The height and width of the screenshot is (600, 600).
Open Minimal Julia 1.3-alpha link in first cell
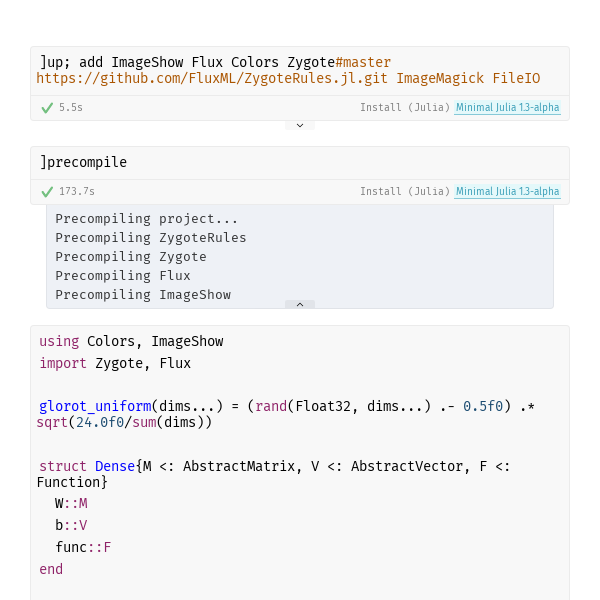(x=507, y=108)
